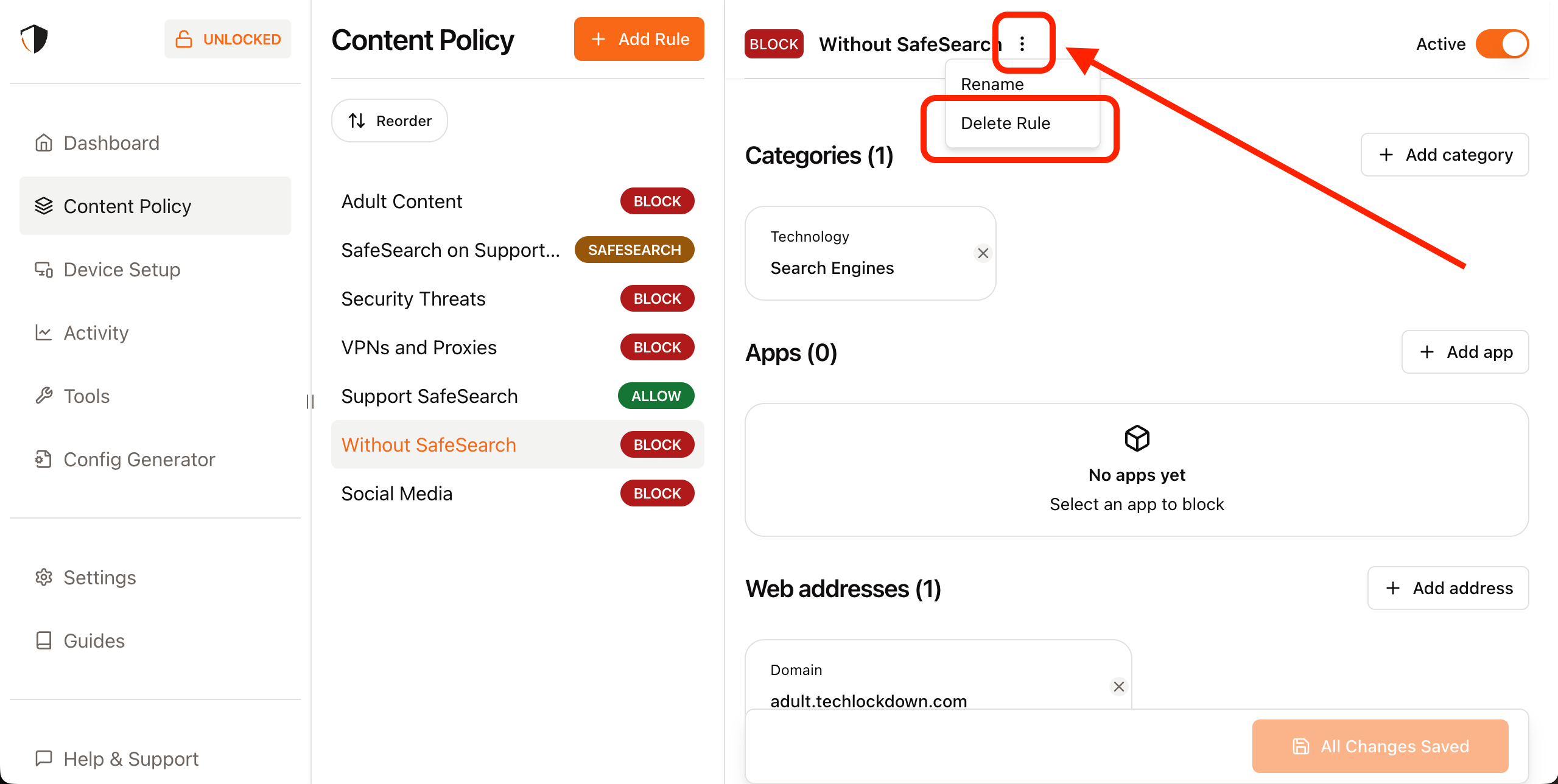
Task: Open Device Setup from sidebar
Action: point(122,270)
